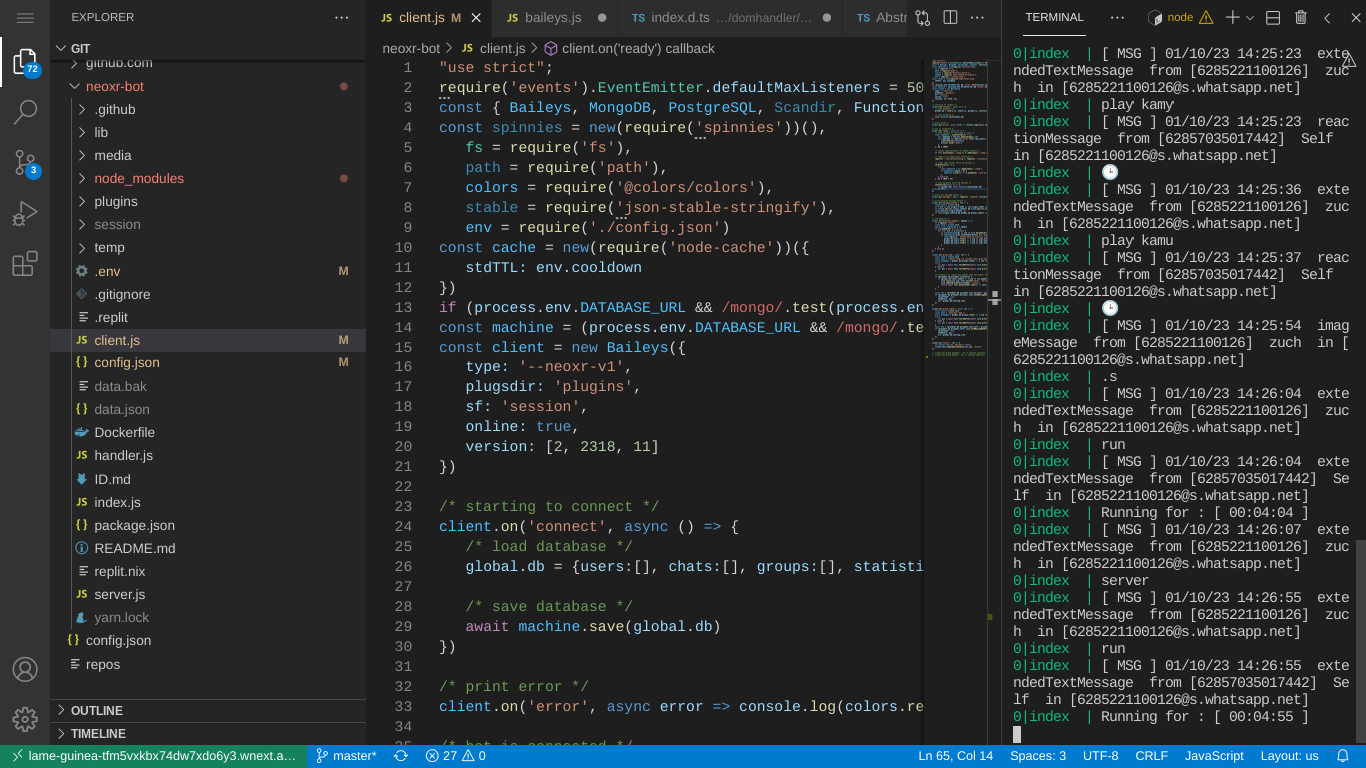Open the Run and Debug view
Screen dimensions: 1366x768
pos(25,213)
